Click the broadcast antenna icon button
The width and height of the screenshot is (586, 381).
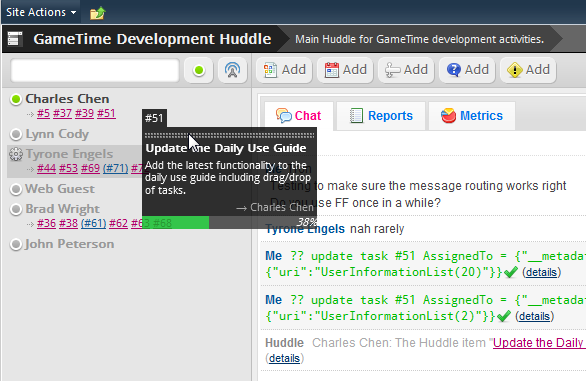click(x=232, y=70)
